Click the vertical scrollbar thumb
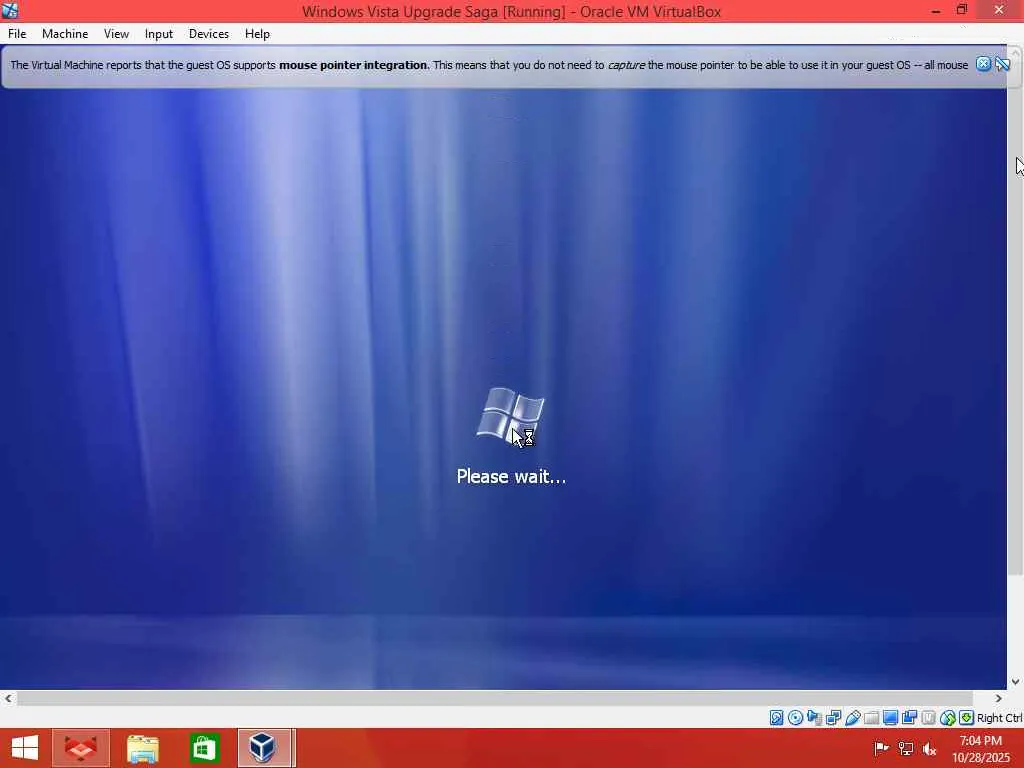1024x768 pixels. (x=1016, y=319)
